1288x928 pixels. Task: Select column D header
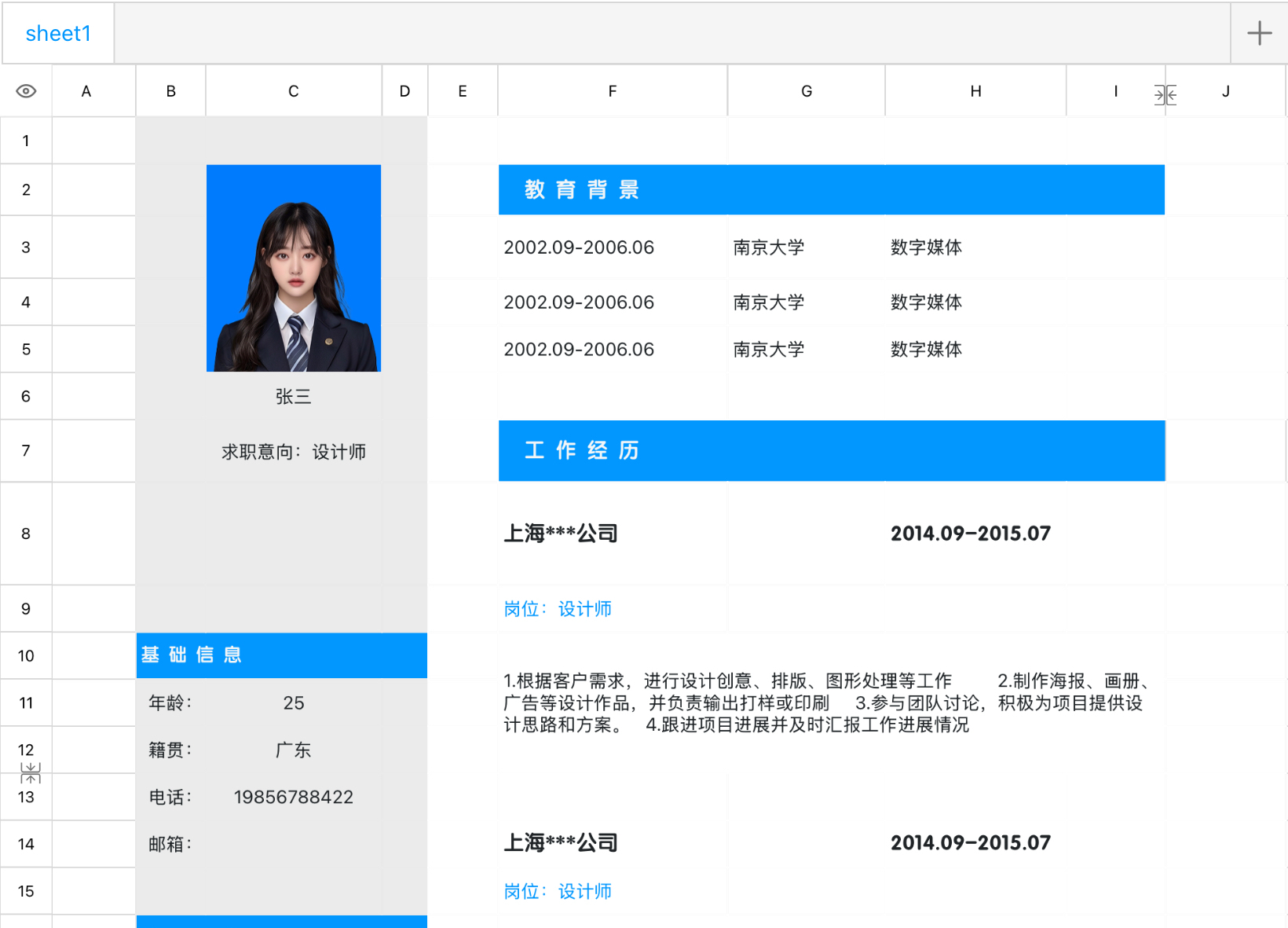pos(404,91)
